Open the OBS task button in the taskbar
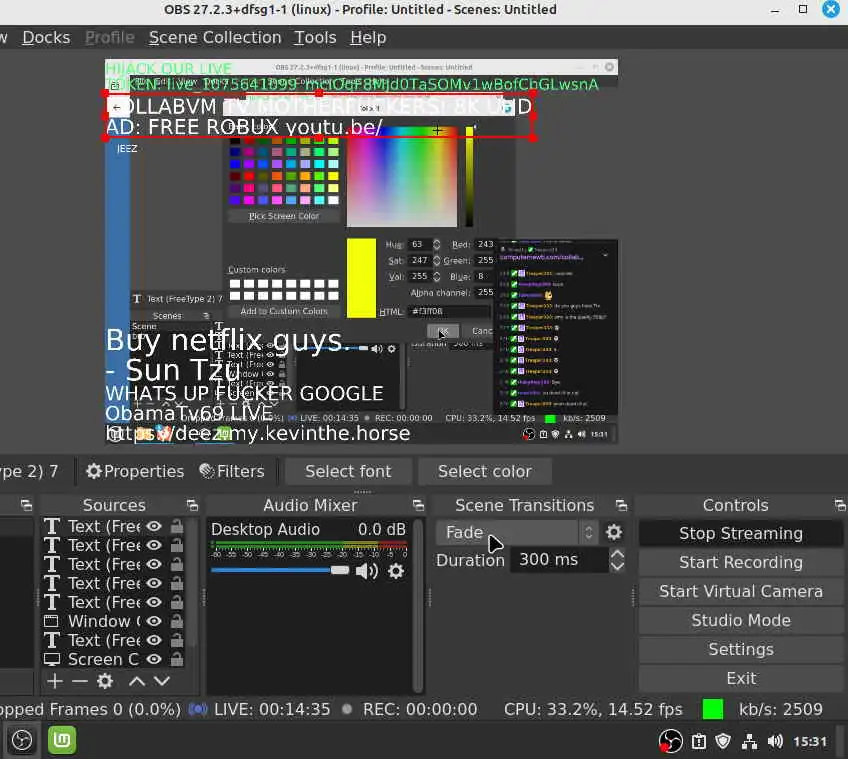The width and height of the screenshot is (848, 759). click(x=22, y=741)
